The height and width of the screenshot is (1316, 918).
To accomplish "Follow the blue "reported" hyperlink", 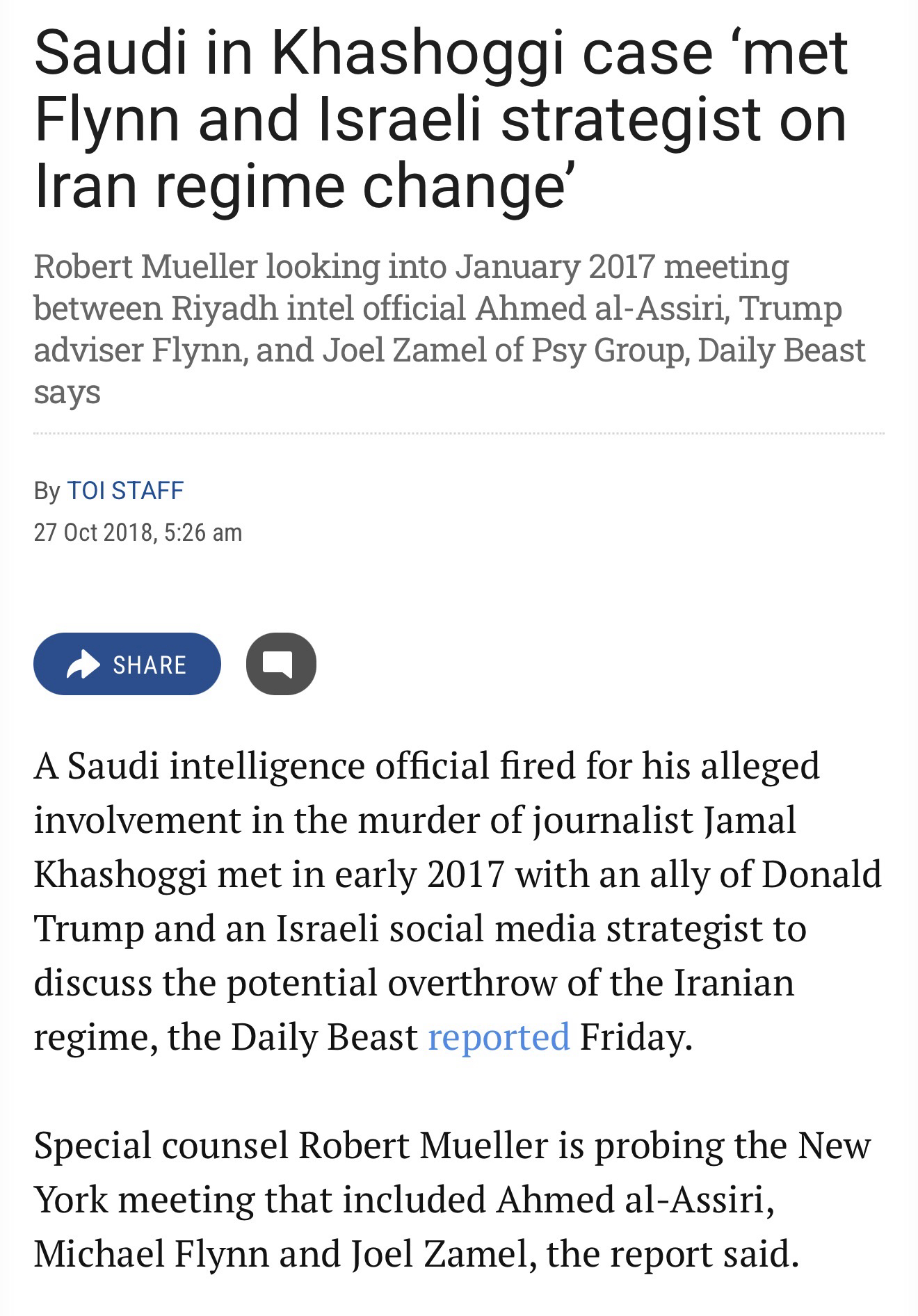I will tap(499, 1037).
